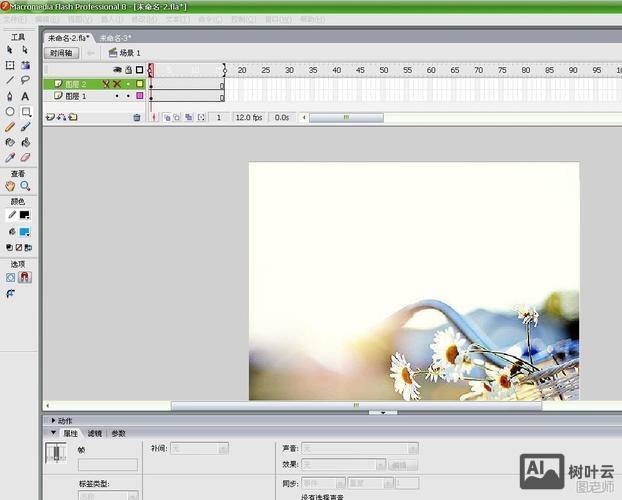The width and height of the screenshot is (622, 500).
Task: Click the Lasso tool
Action: [25, 80]
